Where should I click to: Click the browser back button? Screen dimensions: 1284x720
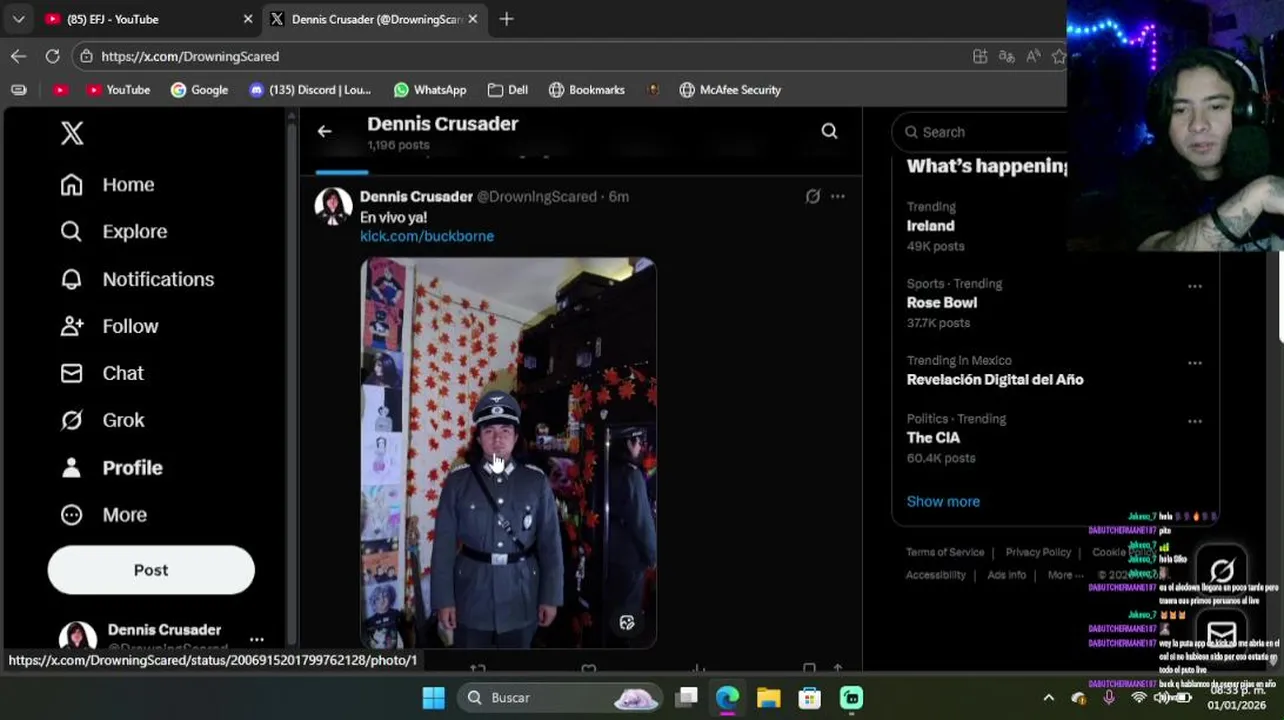coord(18,56)
